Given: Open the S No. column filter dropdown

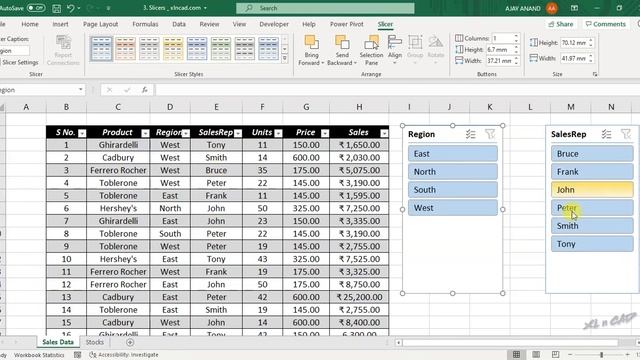Looking at the screenshot, I should [82, 133].
